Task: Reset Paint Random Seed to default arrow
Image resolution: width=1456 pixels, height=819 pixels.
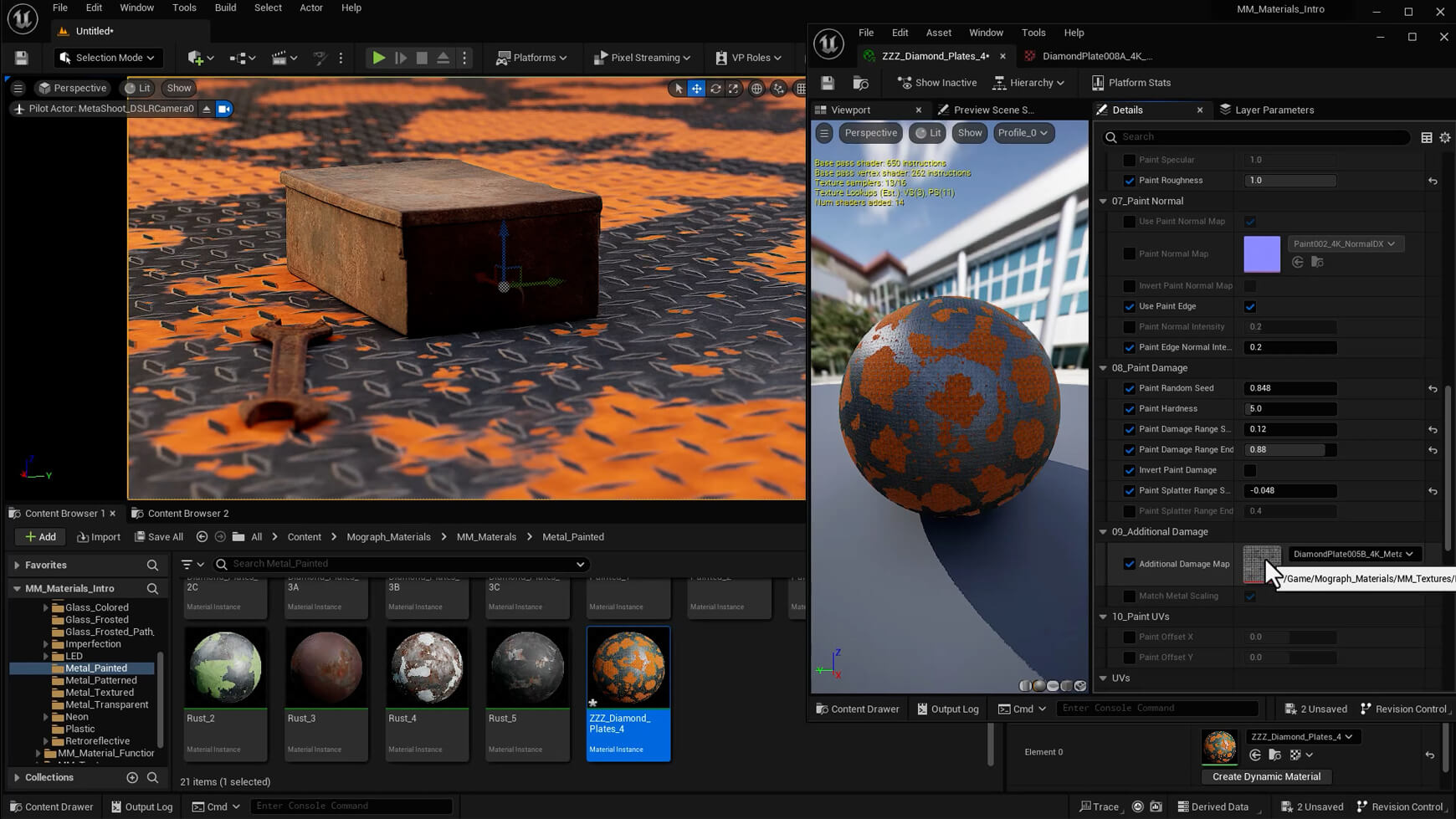Action: tap(1433, 389)
